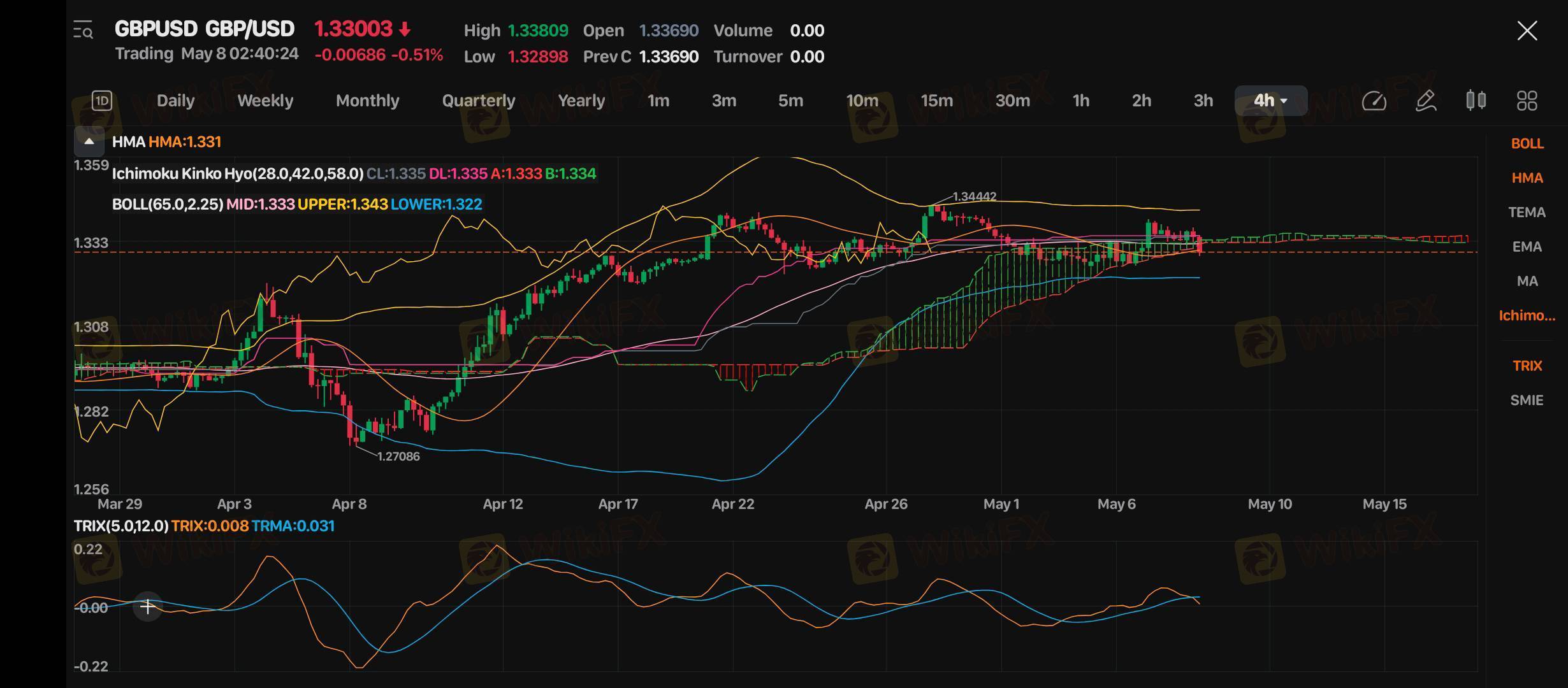Enable the EMA overlay indicator
This screenshot has height=688, width=1568.
[x=1527, y=247]
